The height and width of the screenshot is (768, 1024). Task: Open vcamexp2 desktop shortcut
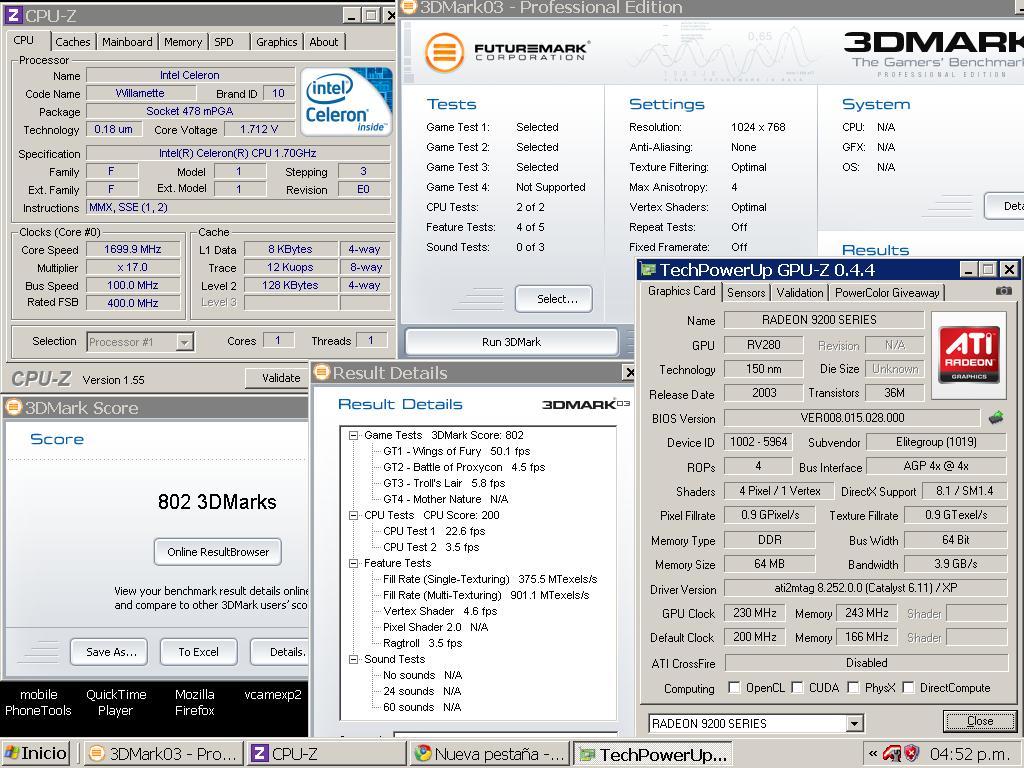(273, 695)
